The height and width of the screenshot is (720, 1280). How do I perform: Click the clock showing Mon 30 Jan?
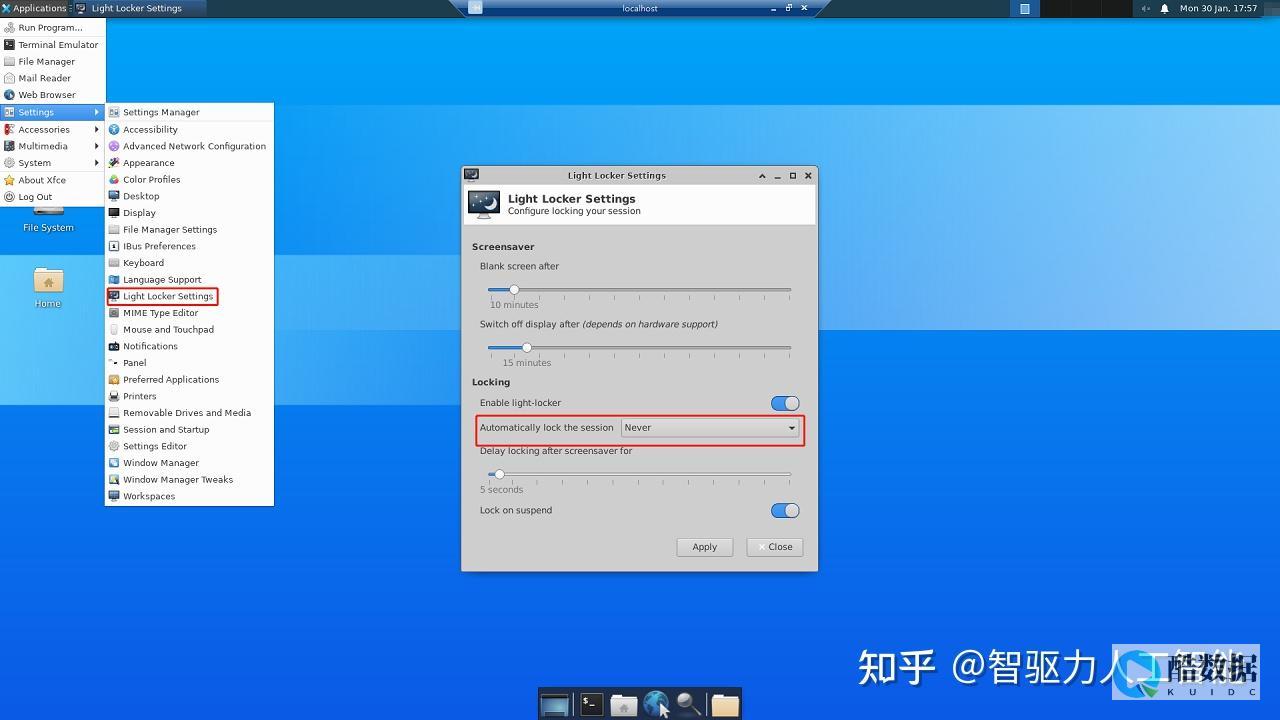(1218, 8)
